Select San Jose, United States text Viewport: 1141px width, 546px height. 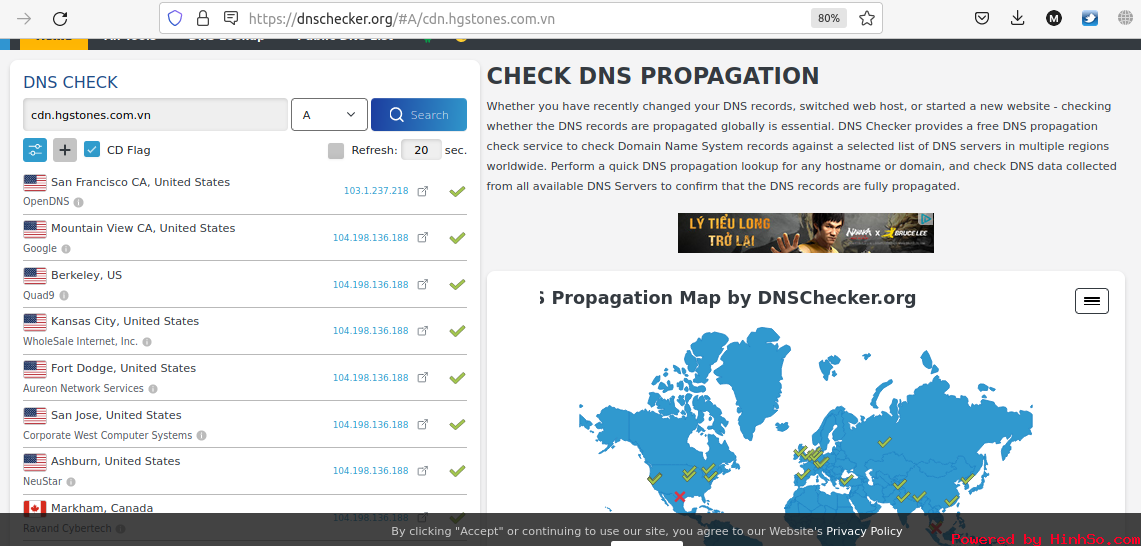pyautogui.click(x=116, y=415)
